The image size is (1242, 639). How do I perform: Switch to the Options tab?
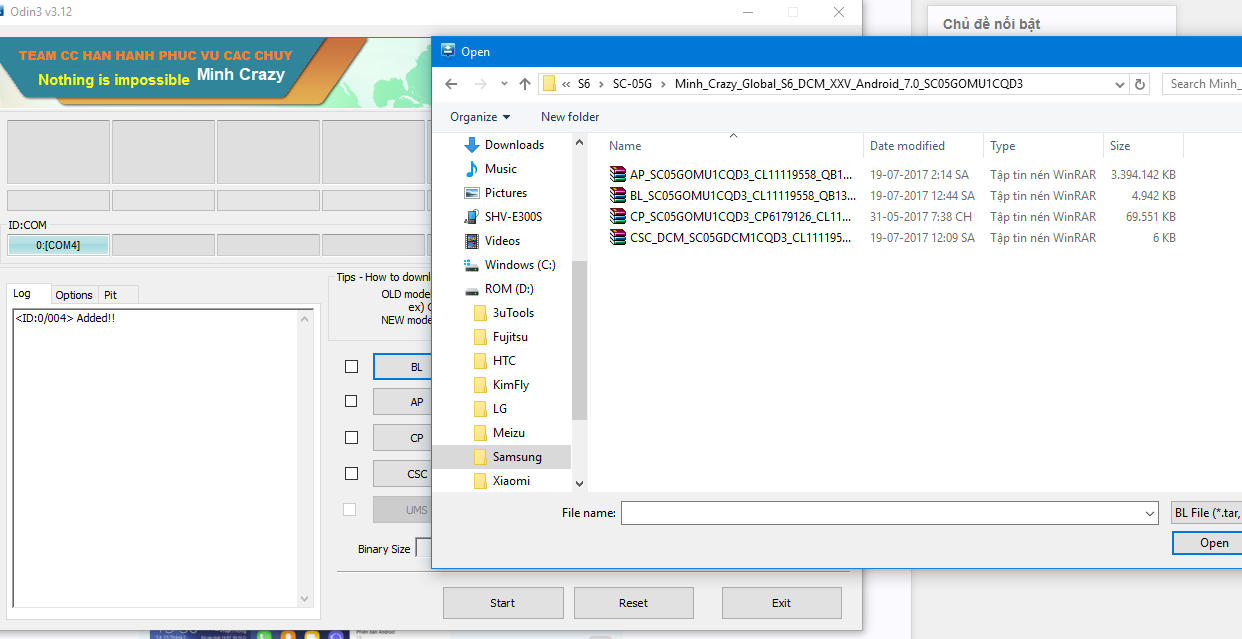pos(74,295)
